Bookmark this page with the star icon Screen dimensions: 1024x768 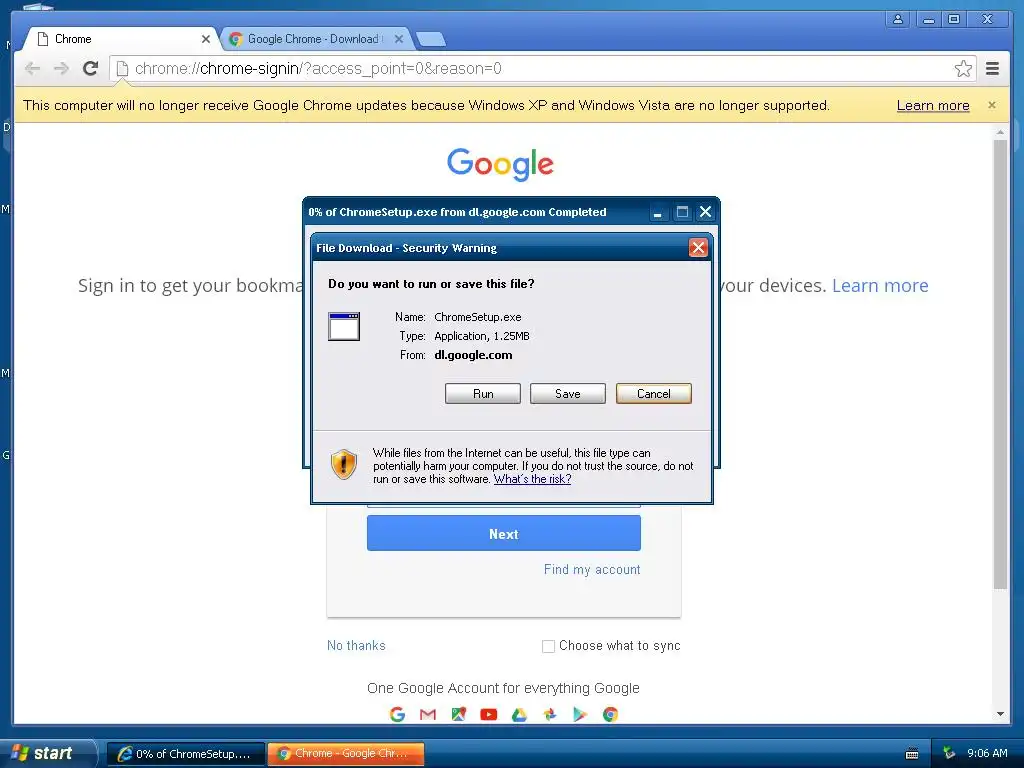(963, 69)
